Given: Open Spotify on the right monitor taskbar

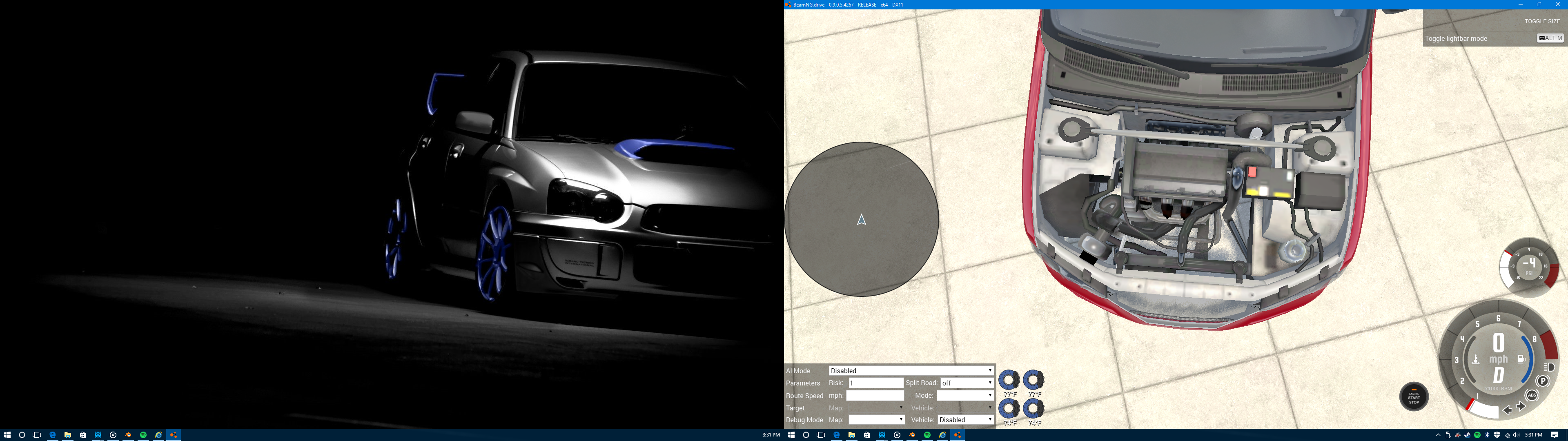Looking at the screenshot, I should [927, 435].
